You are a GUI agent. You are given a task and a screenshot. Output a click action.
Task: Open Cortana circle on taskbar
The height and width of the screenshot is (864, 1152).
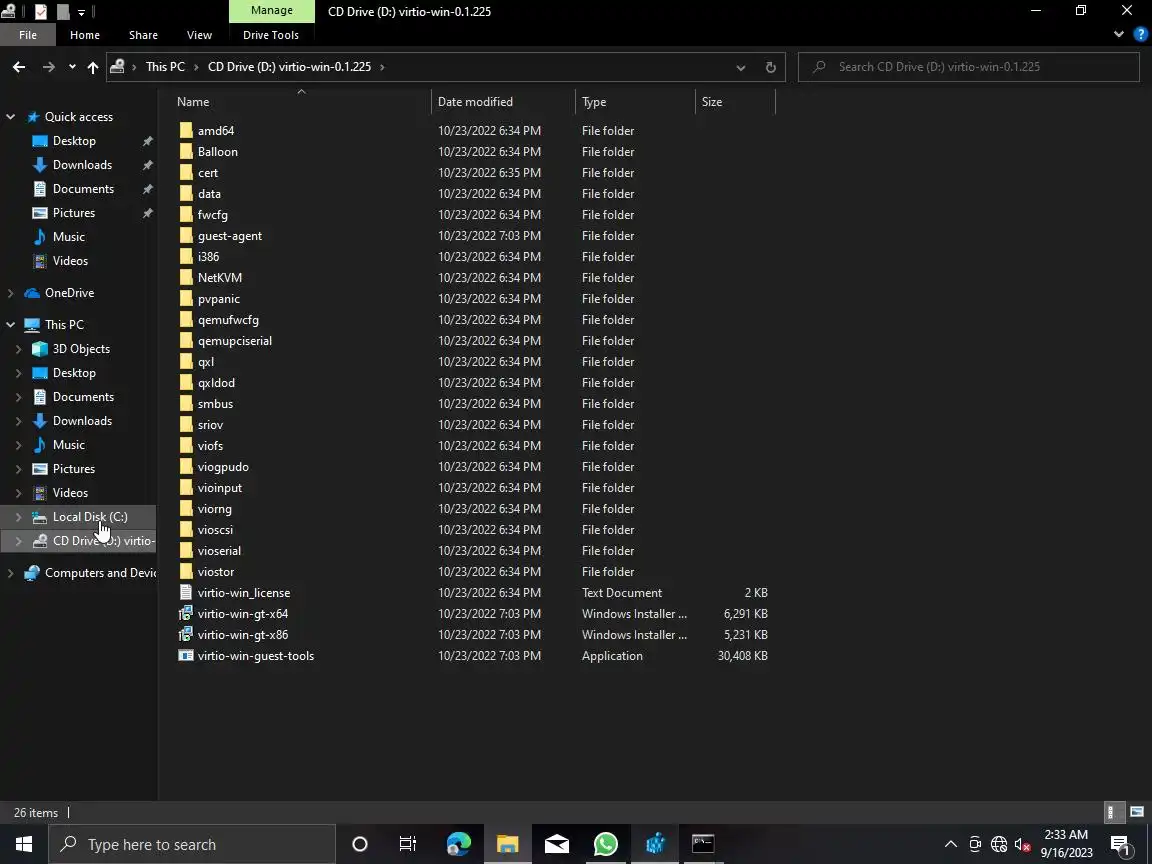[359, 844]
